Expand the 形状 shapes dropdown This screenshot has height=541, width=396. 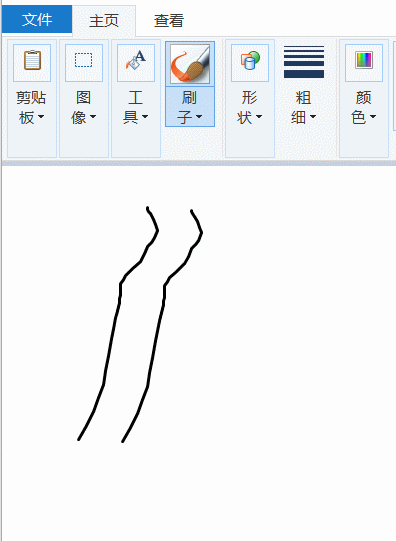249,107
